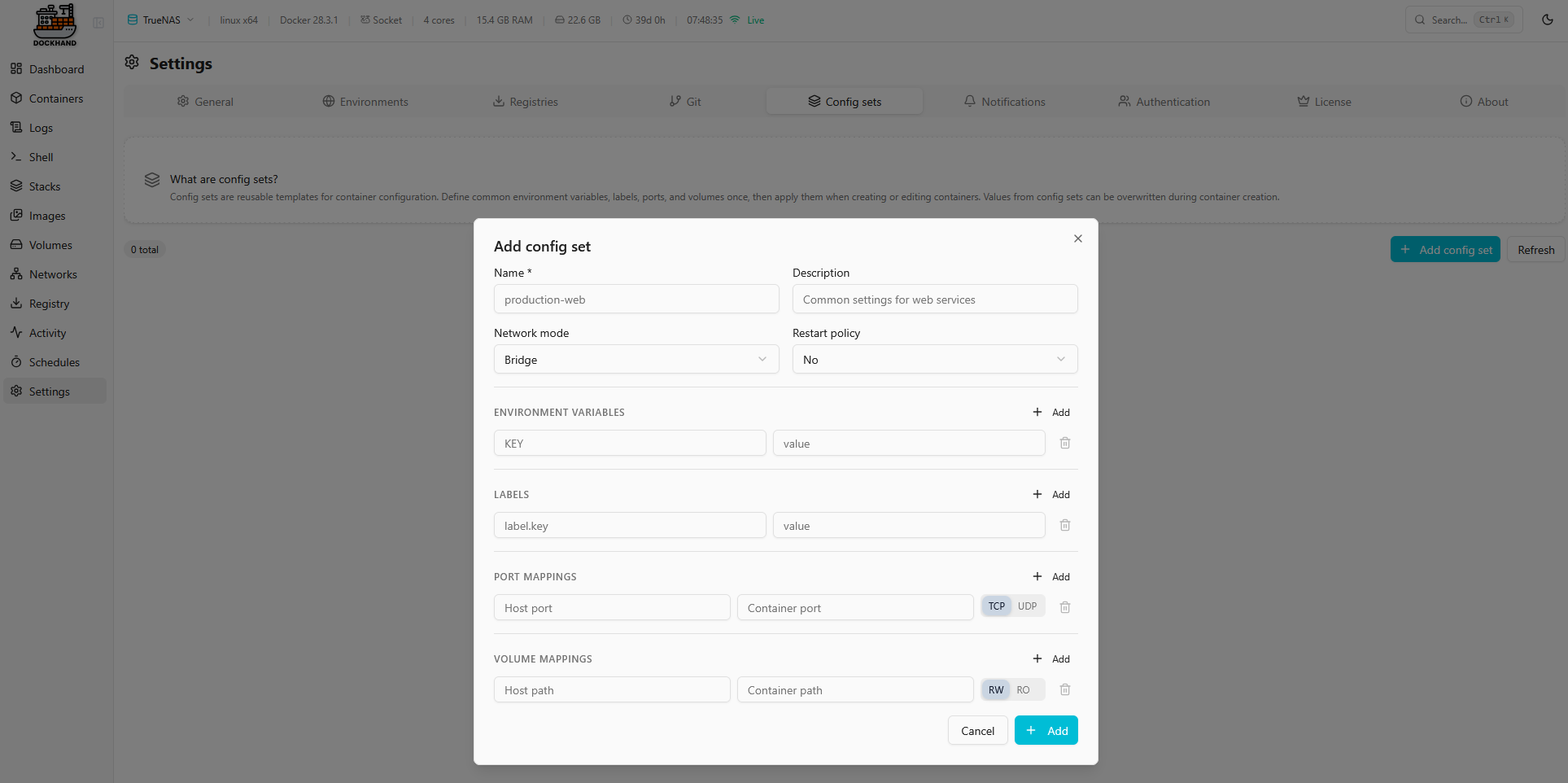Collapse the sidebar panel icon
The height and width of the screenshot is (783, 1568).
pos(98,23)
